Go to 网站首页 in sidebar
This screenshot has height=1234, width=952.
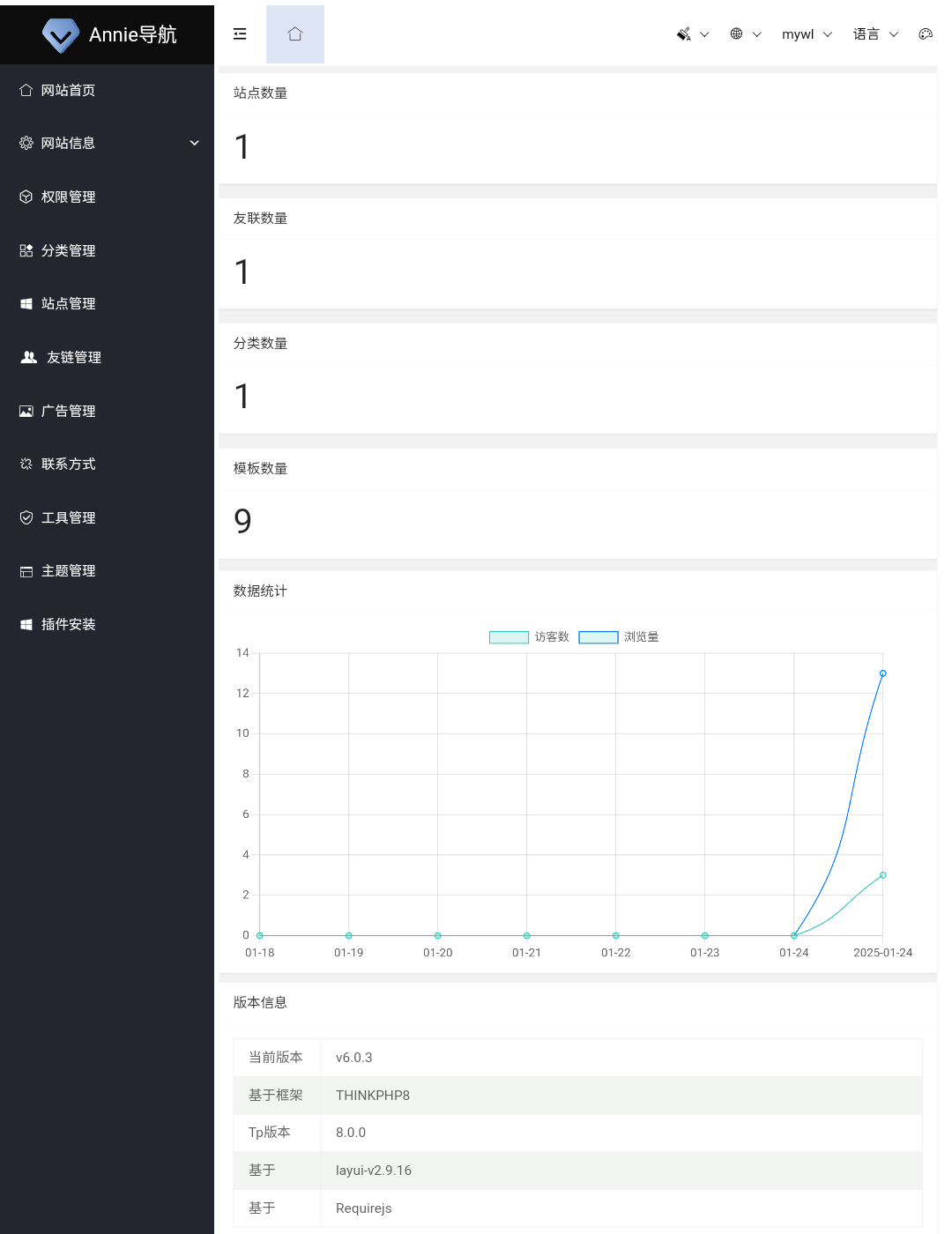[68, 90]
